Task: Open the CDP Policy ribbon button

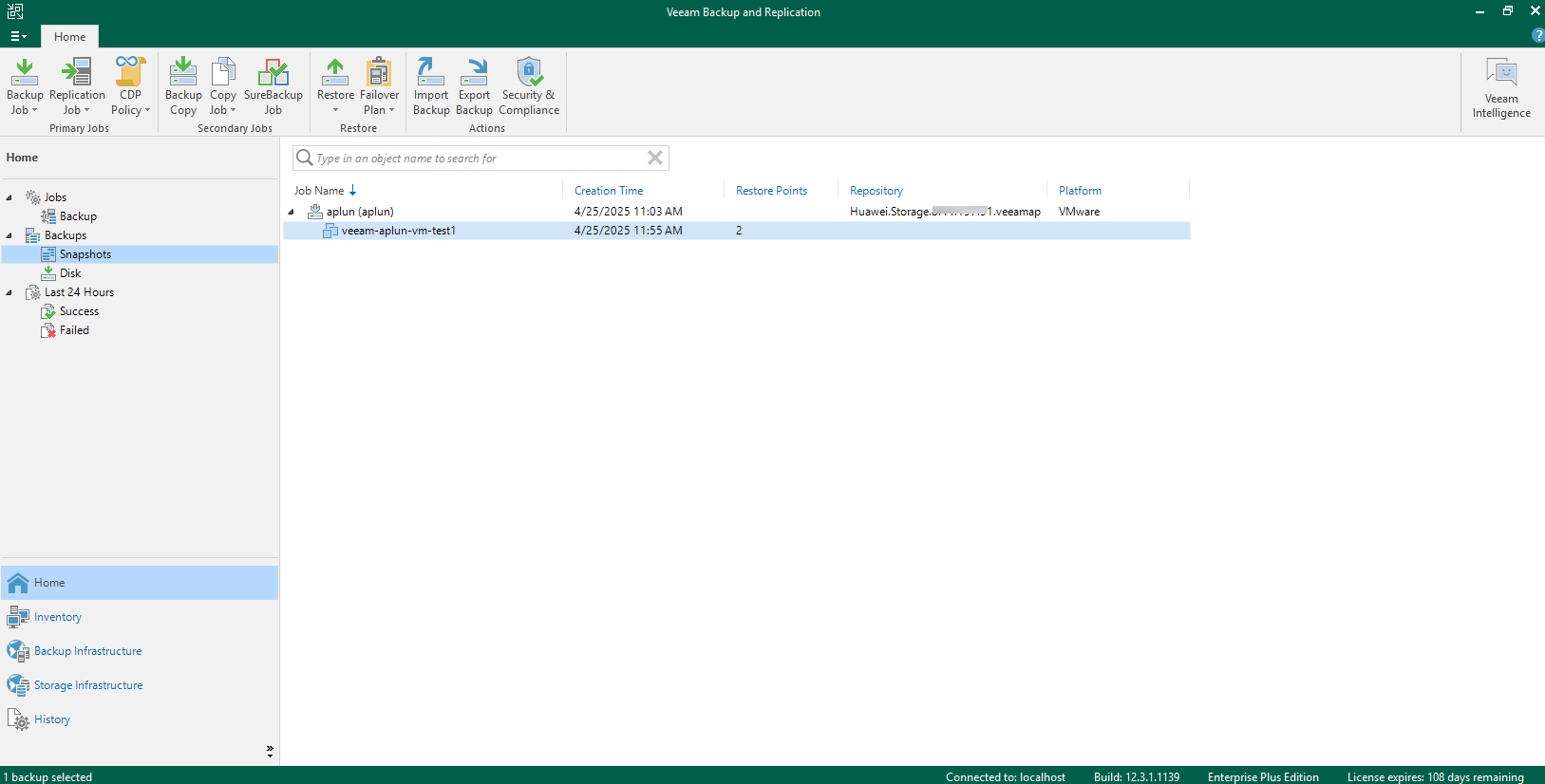Action: point(130,86)
